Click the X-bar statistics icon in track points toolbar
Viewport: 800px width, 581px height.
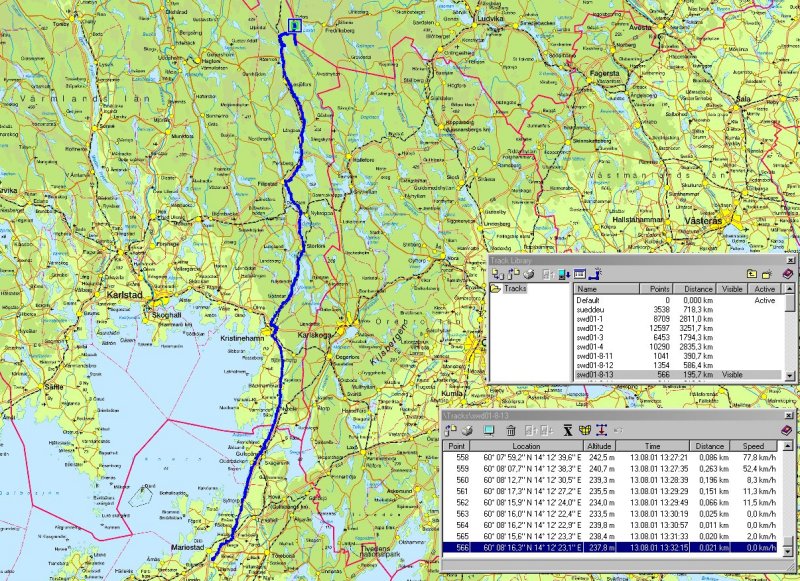pos(568,431)
